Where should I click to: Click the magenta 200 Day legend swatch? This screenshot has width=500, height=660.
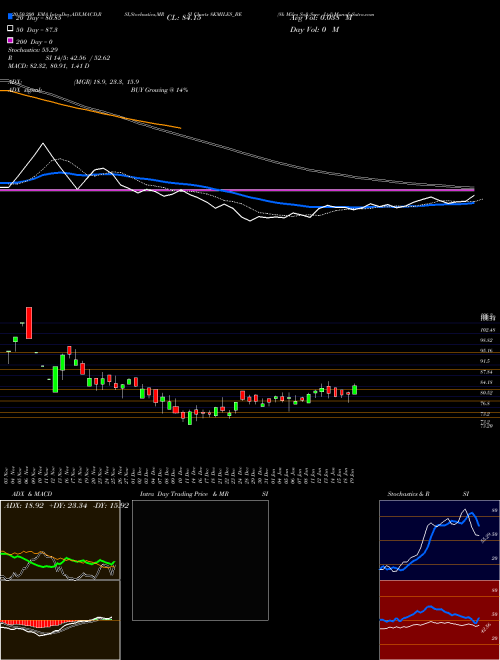pyautogui.click(x=10, y=41)
